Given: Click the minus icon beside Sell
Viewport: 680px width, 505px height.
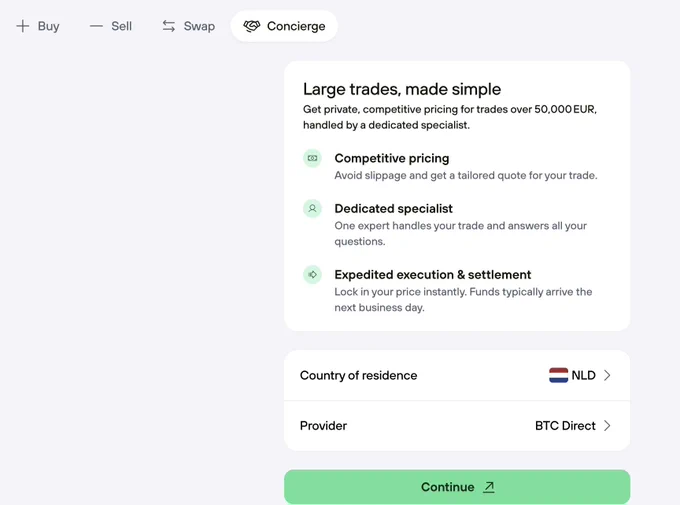Looking at the screenshot, I should (x=96, y=26).
